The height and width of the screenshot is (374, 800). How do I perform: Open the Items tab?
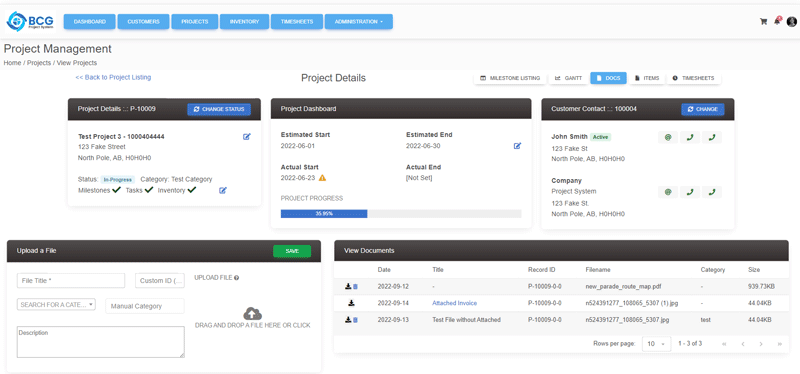click(647, 78)
